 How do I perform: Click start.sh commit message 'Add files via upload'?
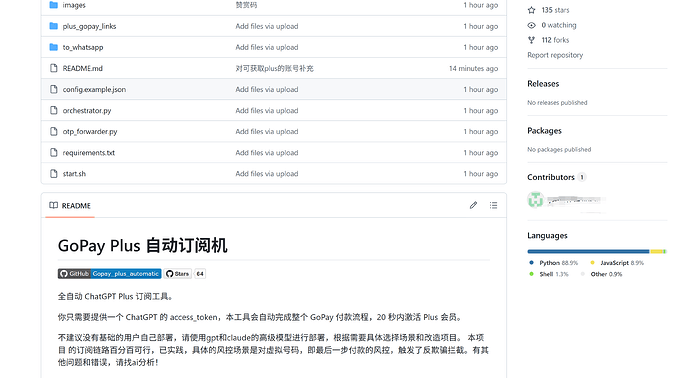pyautogui.click(x=267, y=174)
